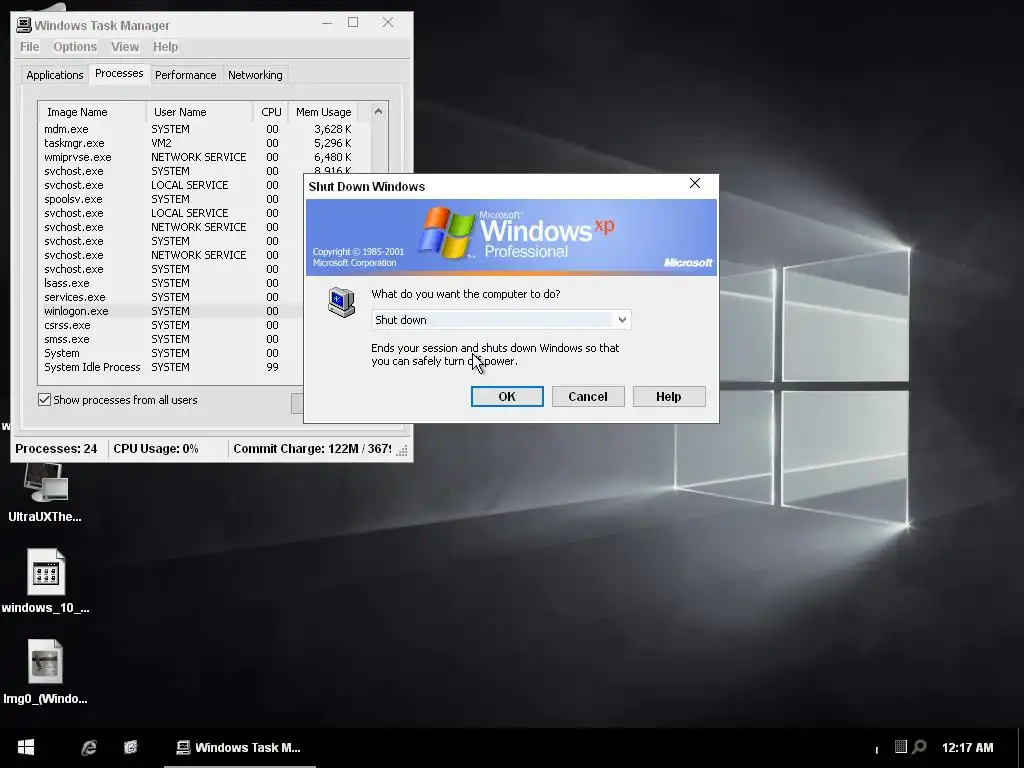Click the computer icon in Shut Down dialog
The image size is (1024, 768).
[x=341, y=302]
